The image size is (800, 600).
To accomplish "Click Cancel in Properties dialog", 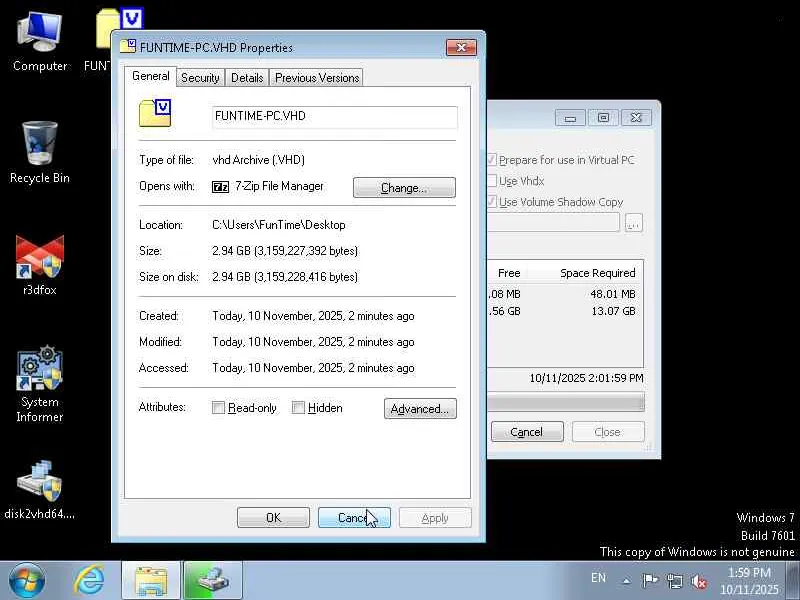I will (x=354, y=518).
